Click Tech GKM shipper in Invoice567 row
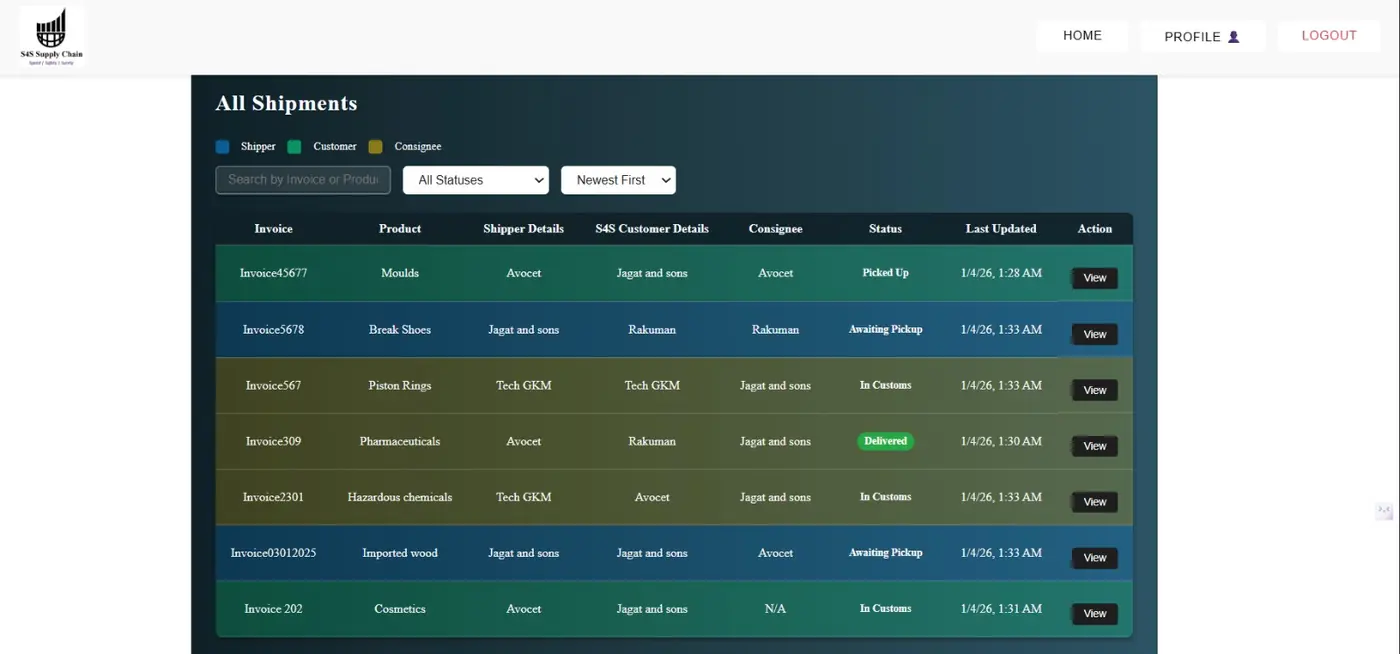The height and width of the screenshot is (654, 1400). 523,385
